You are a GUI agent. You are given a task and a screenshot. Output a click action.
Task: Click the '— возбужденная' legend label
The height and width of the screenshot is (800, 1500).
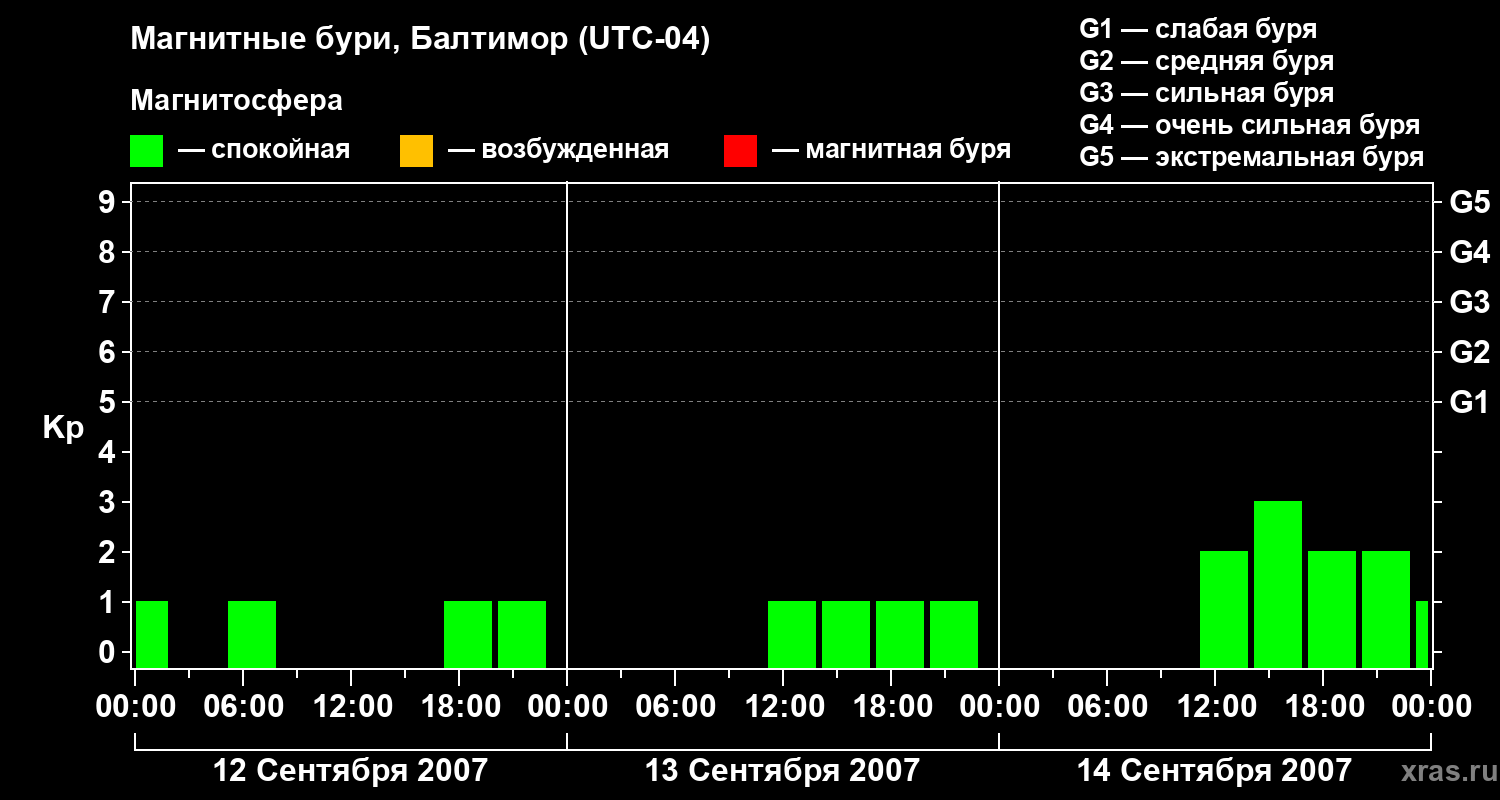tap(558, 150)
